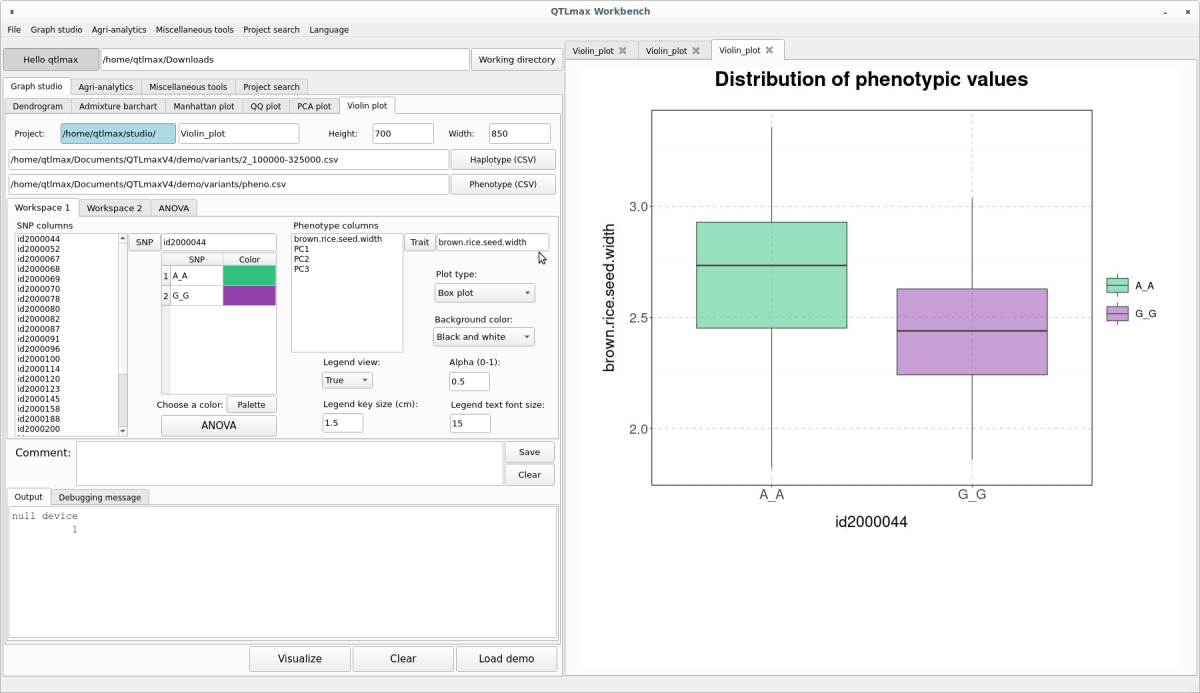
Task: Close the second Violin_plot tab
Action: tap(696, 51)
